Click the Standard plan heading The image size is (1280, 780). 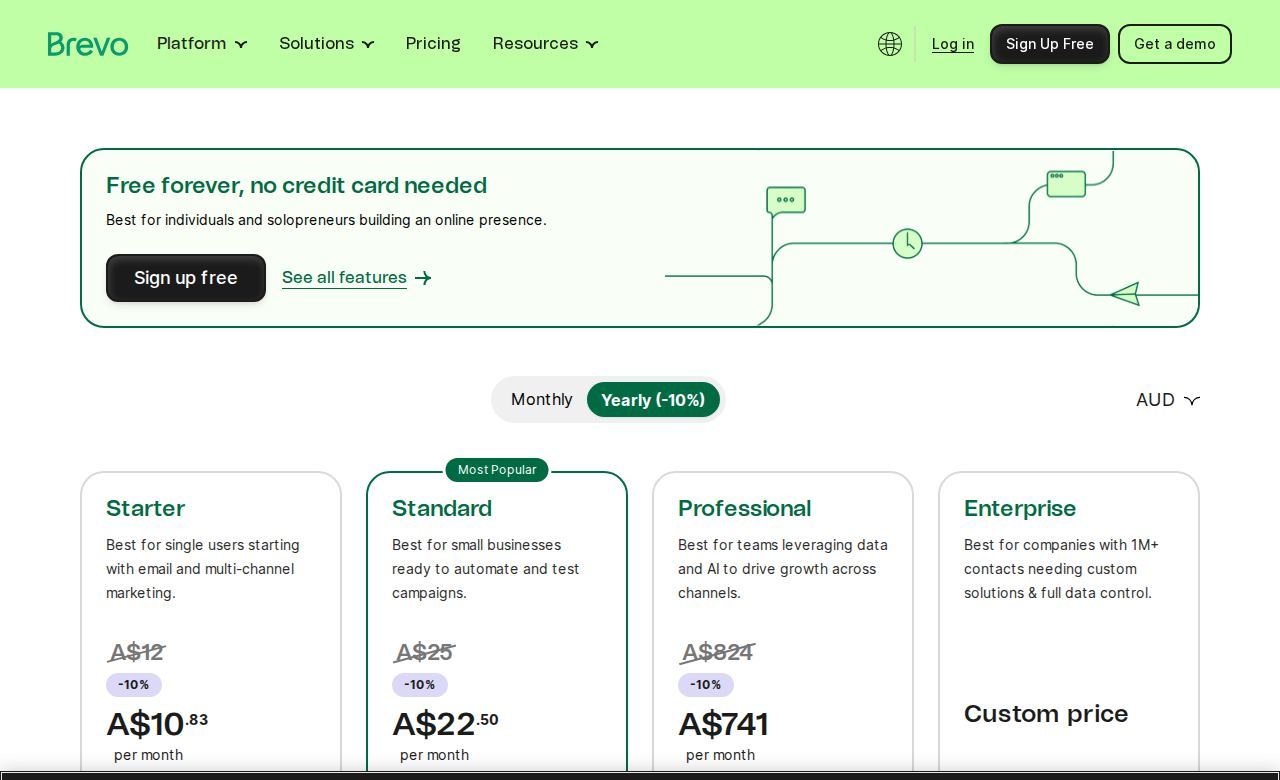coord(442,509)
